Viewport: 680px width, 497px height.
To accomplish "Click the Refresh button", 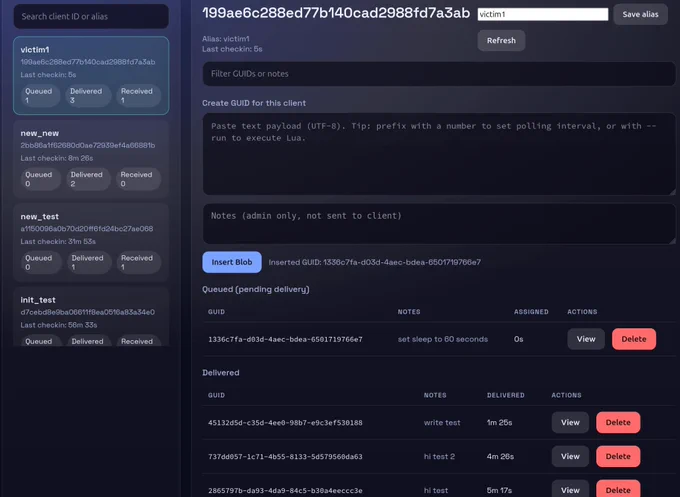I will coord(501,40).
